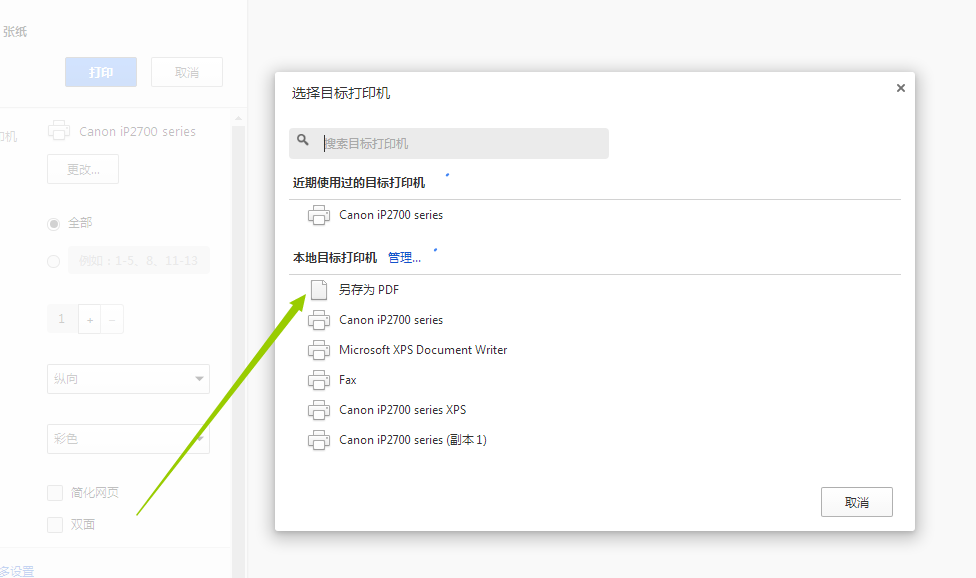Decrease copies with minus button
Viewport: 976px width, 578px height.
coord(112,319)
